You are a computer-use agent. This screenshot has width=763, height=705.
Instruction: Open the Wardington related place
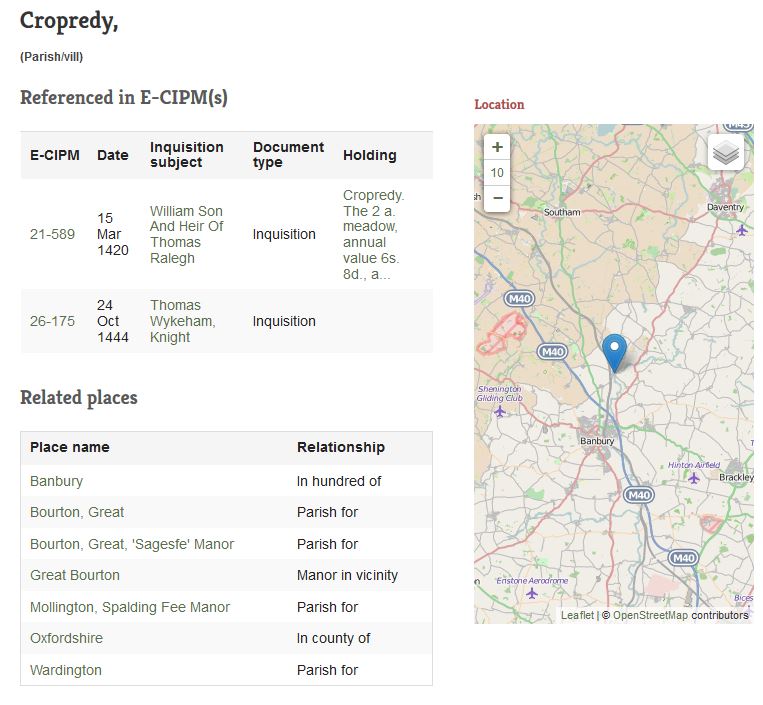point(66,670)
